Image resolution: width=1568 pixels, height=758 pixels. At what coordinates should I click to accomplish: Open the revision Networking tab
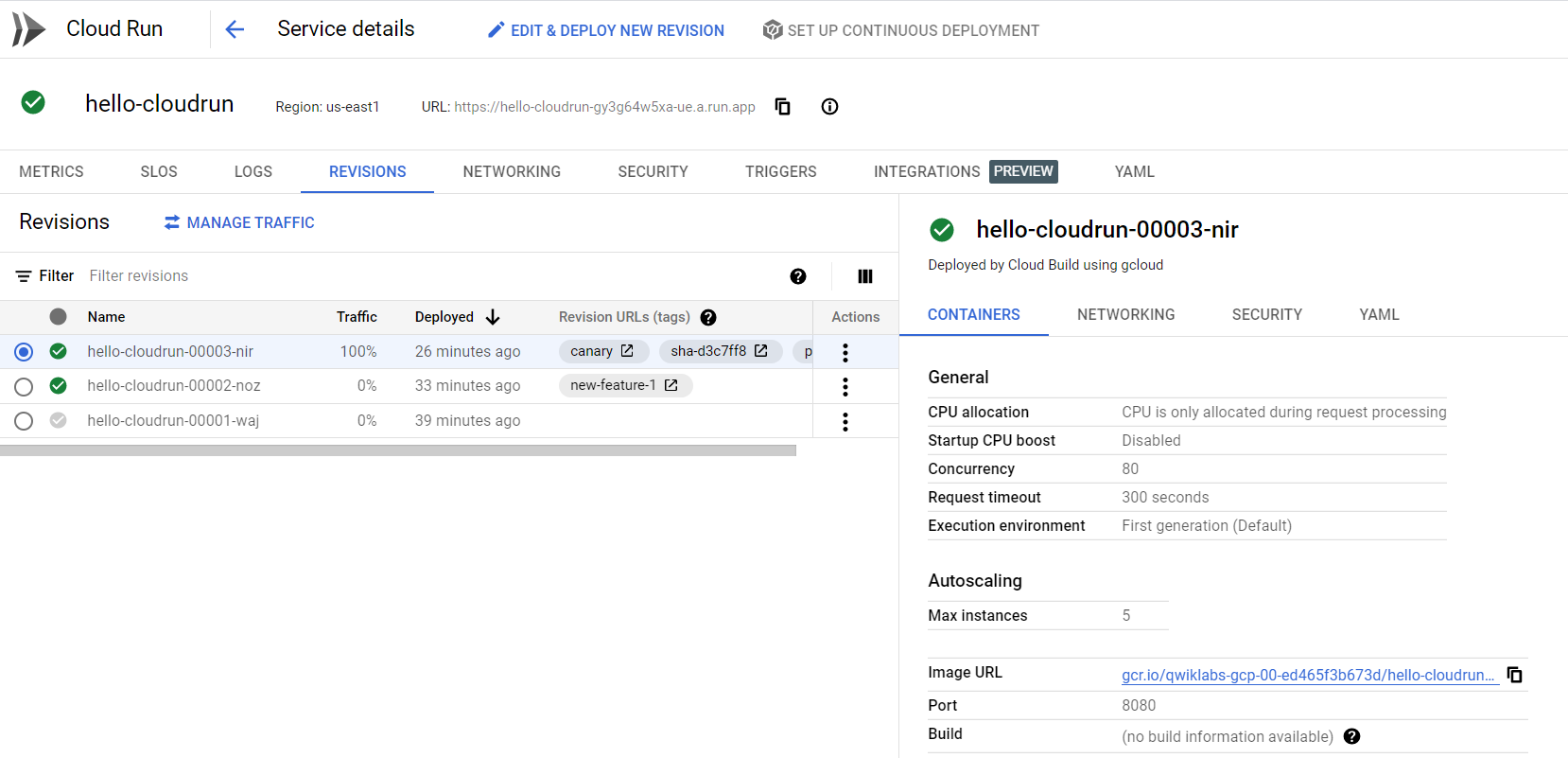[1125, 314]
